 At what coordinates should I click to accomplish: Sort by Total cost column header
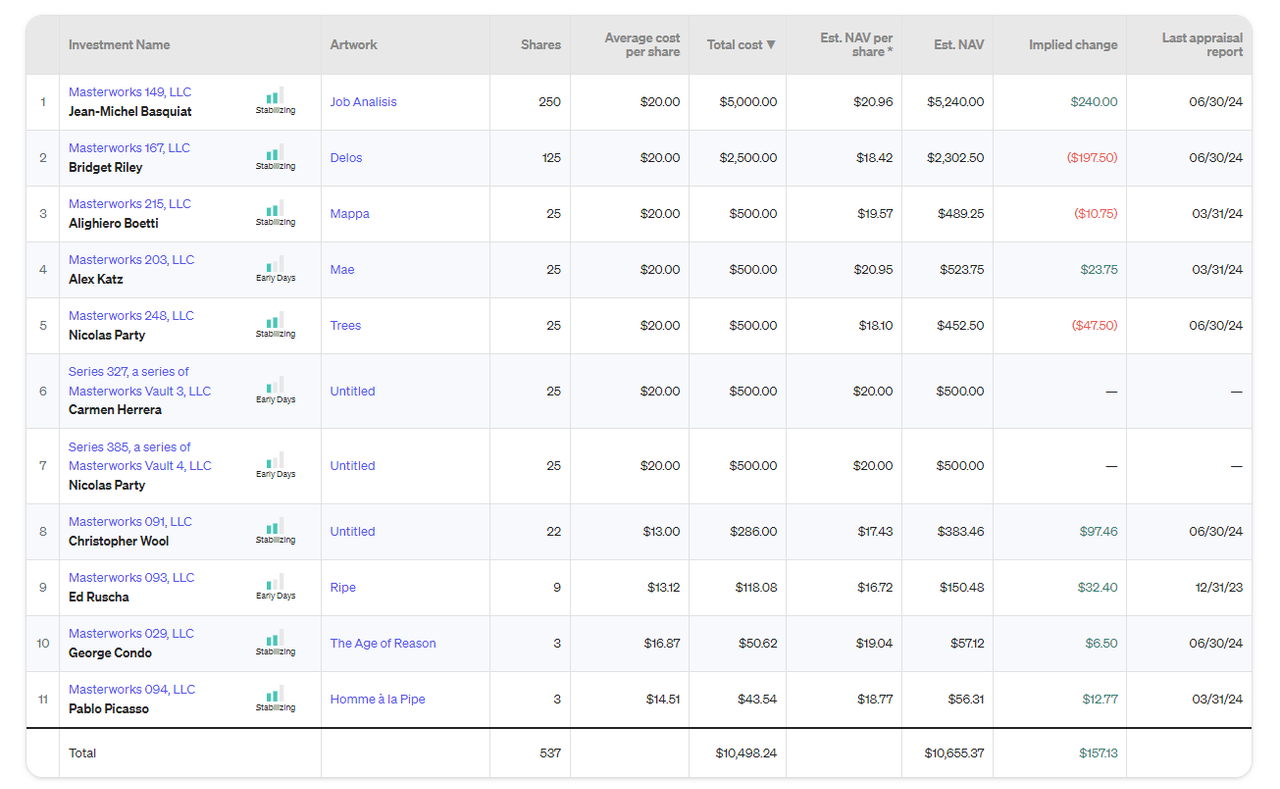741,45
